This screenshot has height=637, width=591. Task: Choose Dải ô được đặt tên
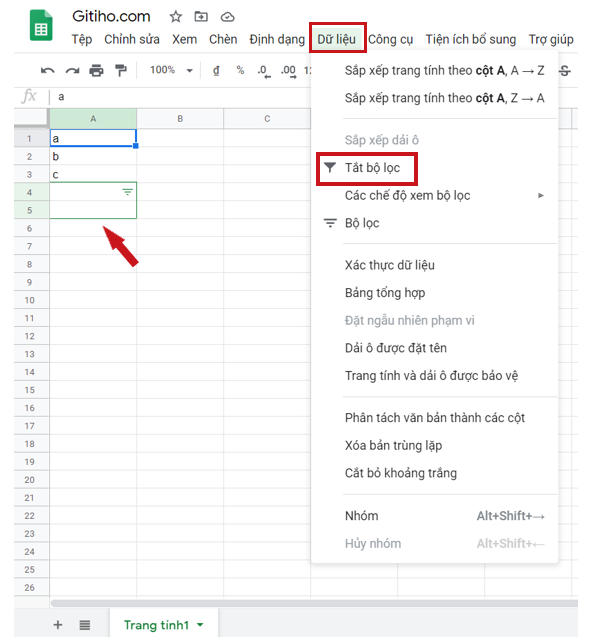point(434,348)
